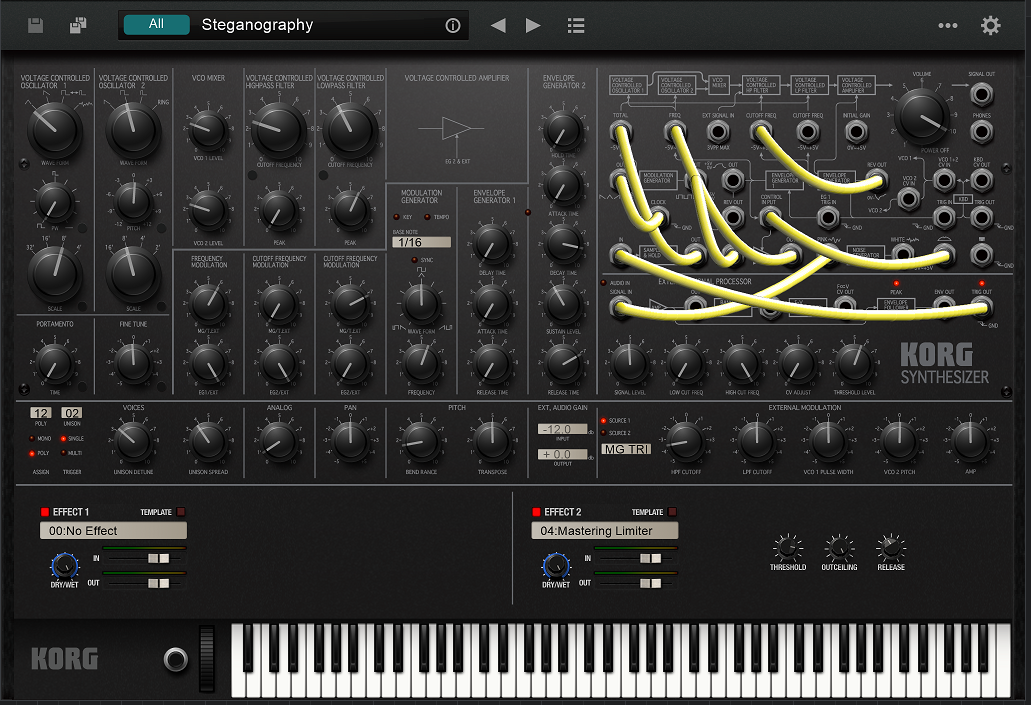The height and width of the screenshot is (705, 1031).
Task: Open the preset list browser icon
Action: coord(576,26)
